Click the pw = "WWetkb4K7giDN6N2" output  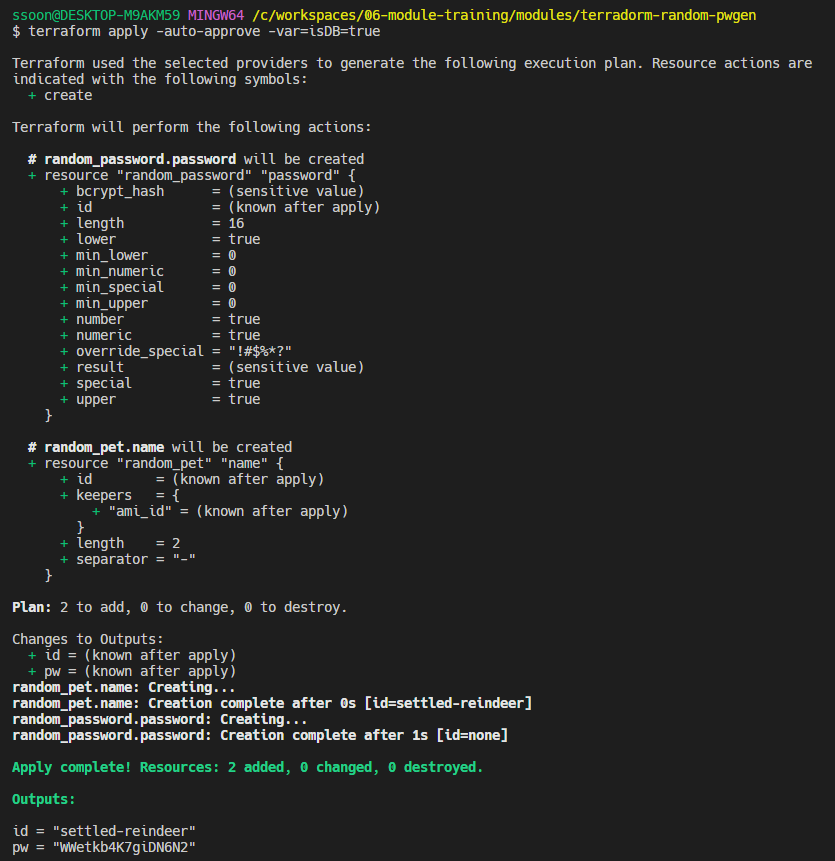pyautogui.click(x=104, y=847)
